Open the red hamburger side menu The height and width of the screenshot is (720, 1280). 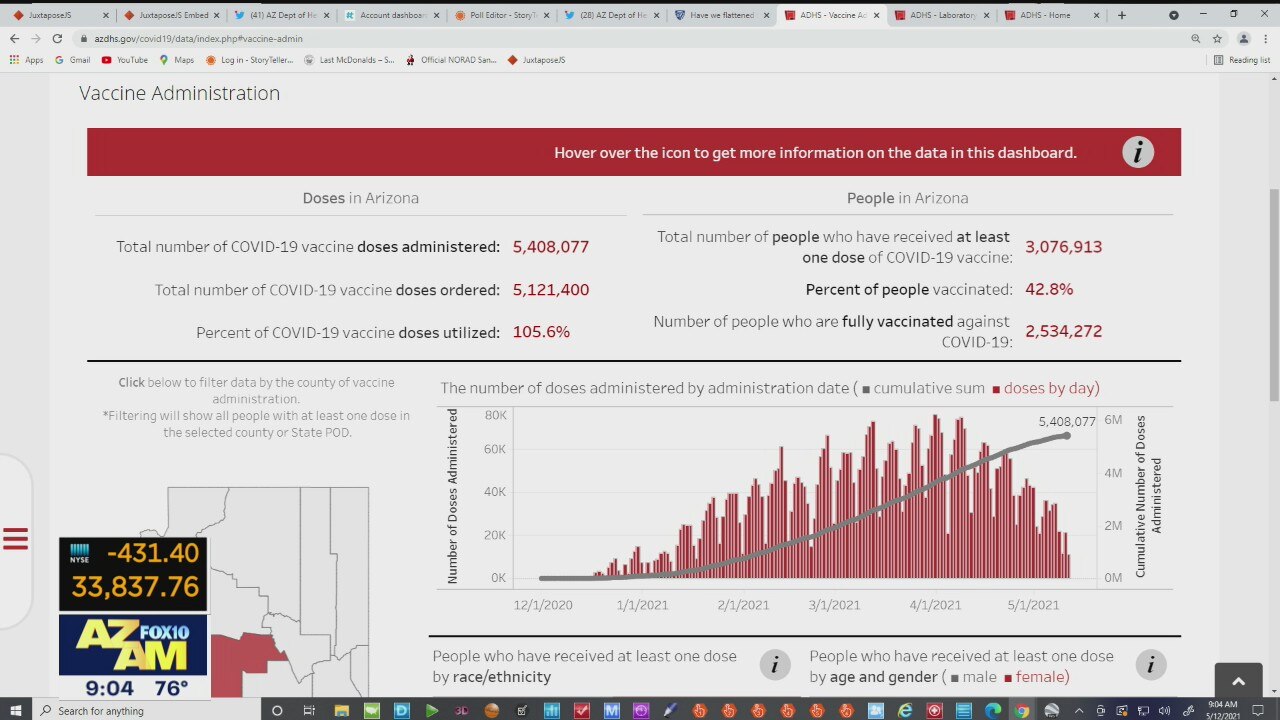pos(15,539)
